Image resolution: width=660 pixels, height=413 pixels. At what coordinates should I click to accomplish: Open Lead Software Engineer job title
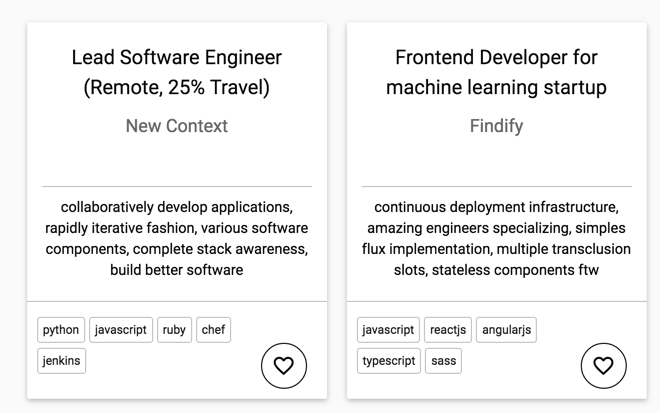click(177, 72)
